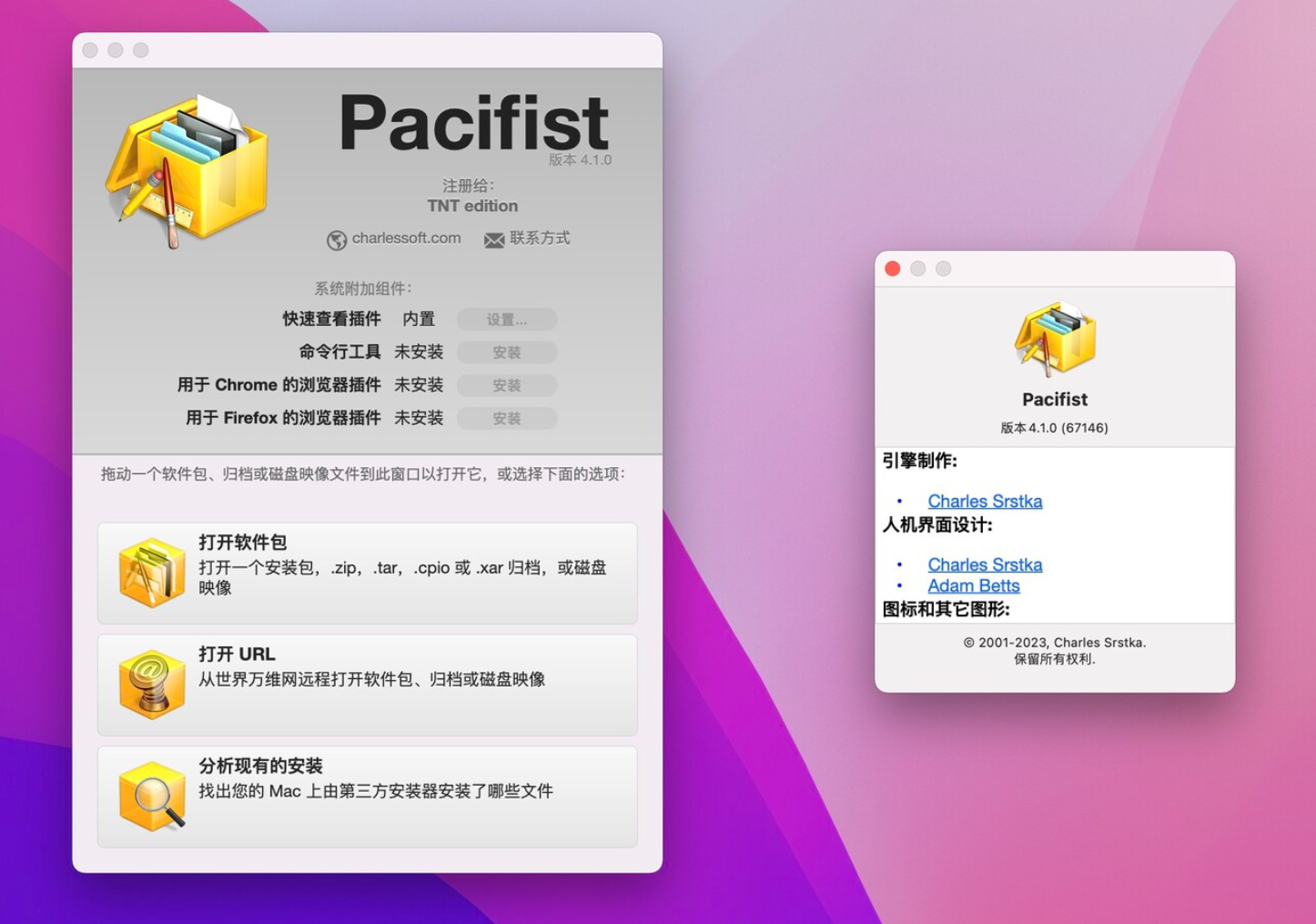The width and height of the screenshot is (1316, 924).
Task: Click the 打开 URL stamp icon
Action: click(x=152, y=684)
